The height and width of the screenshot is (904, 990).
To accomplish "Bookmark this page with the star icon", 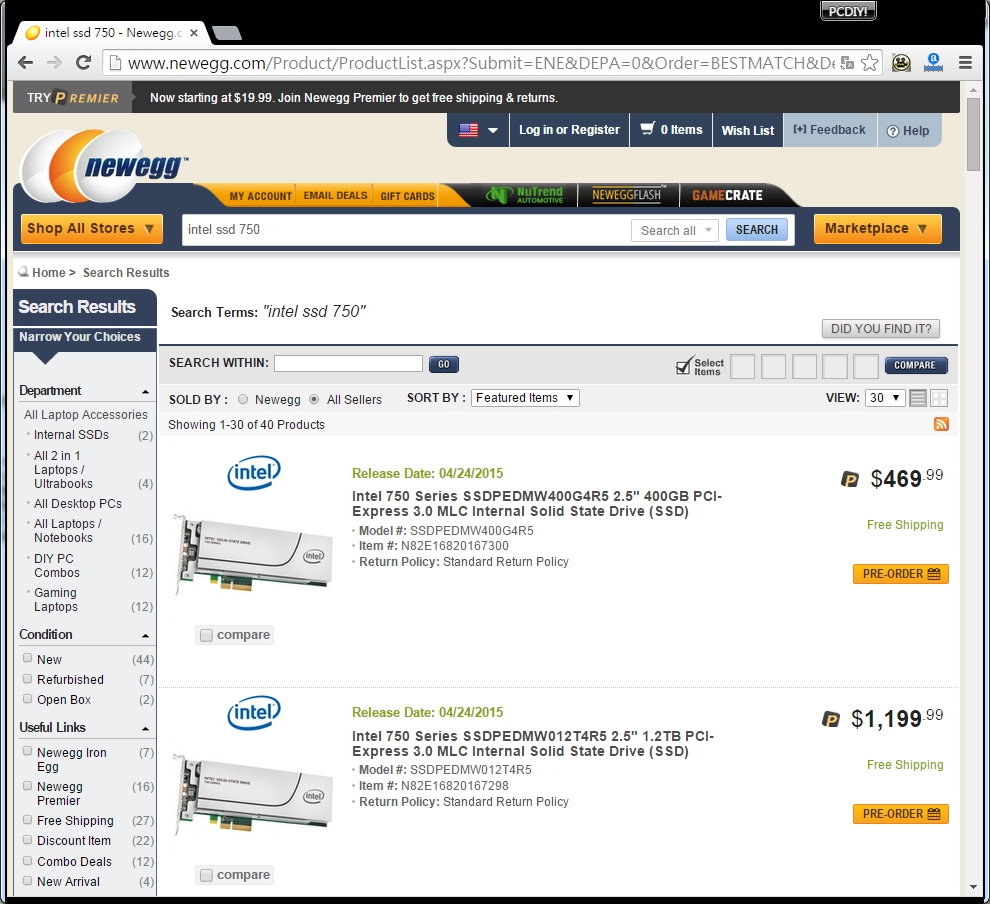I will [869, 62].
